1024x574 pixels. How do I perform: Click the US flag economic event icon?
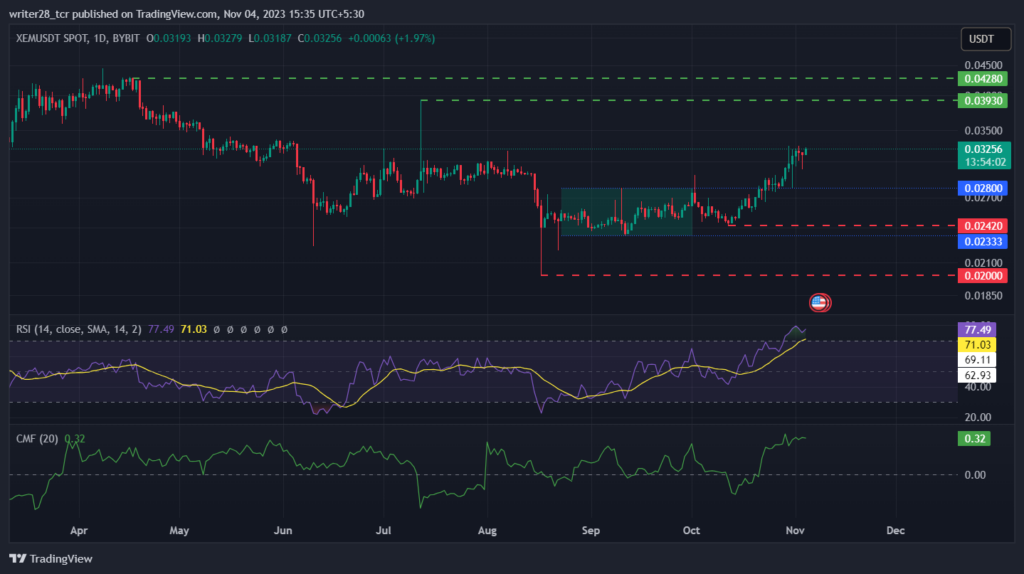coord(820,302)
